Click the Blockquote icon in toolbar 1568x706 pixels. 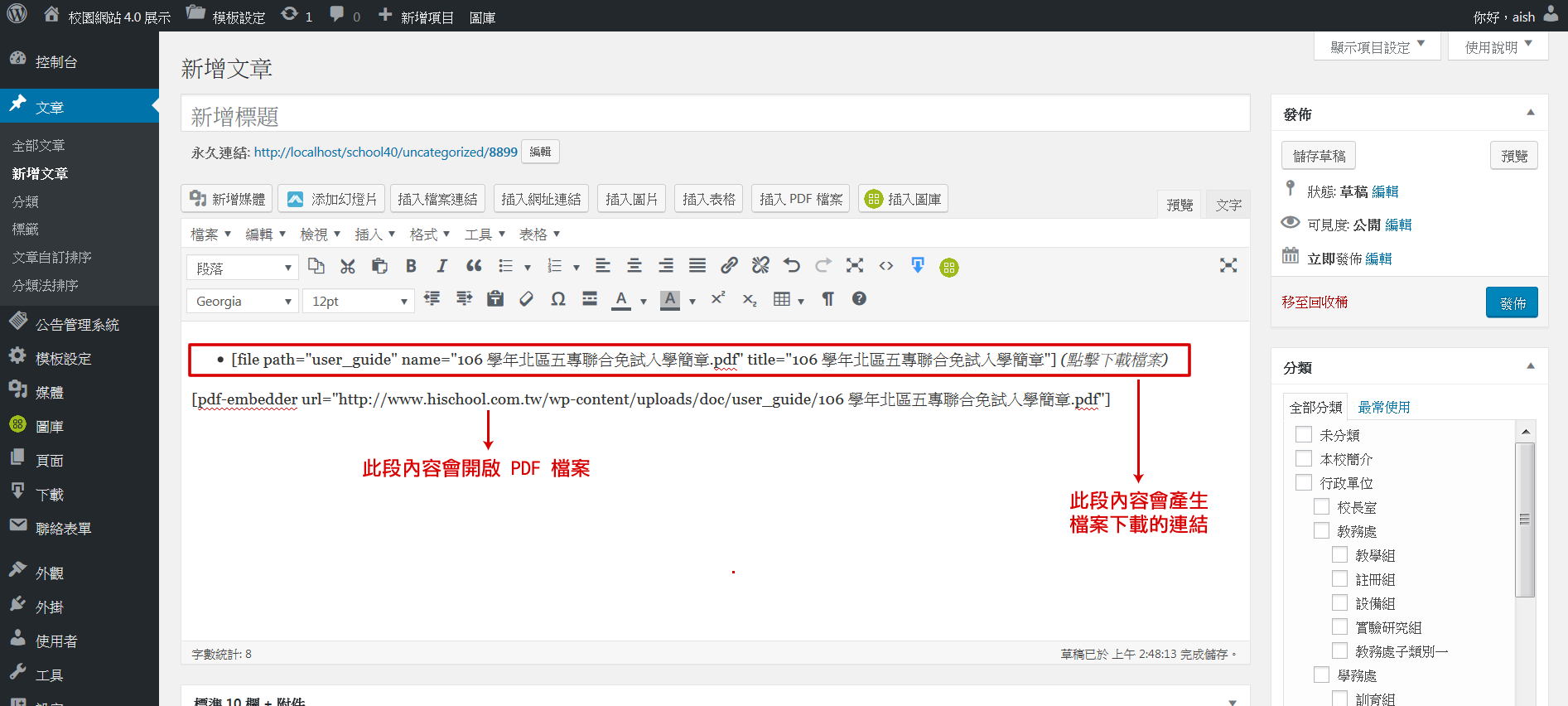(474, 266)
